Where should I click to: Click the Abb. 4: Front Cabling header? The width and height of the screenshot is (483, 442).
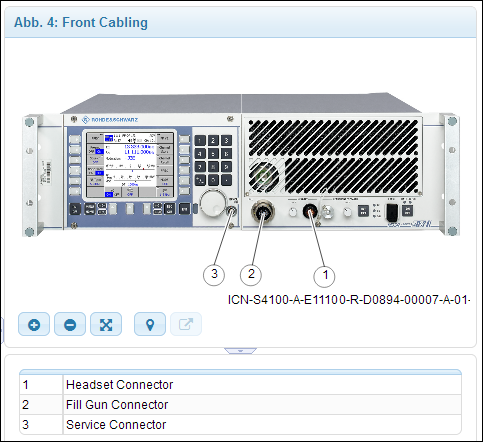tap(81, 23)
